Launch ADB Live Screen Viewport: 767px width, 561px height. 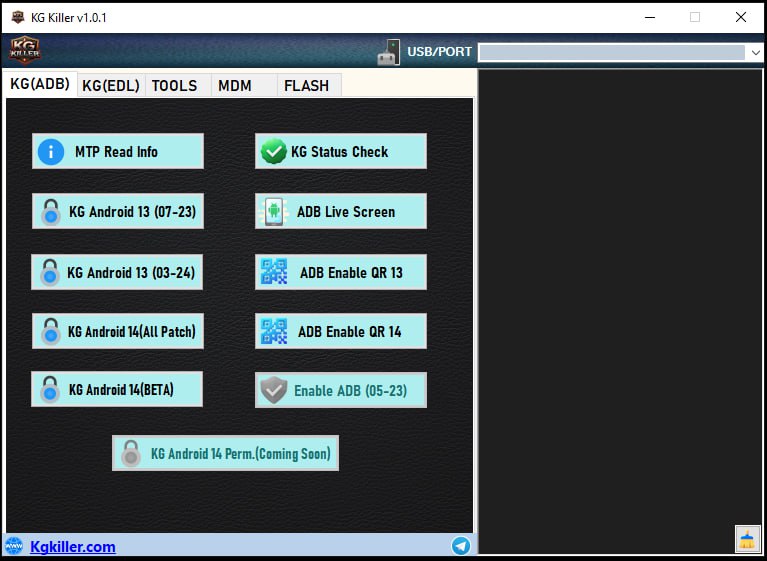pos(341,211)
